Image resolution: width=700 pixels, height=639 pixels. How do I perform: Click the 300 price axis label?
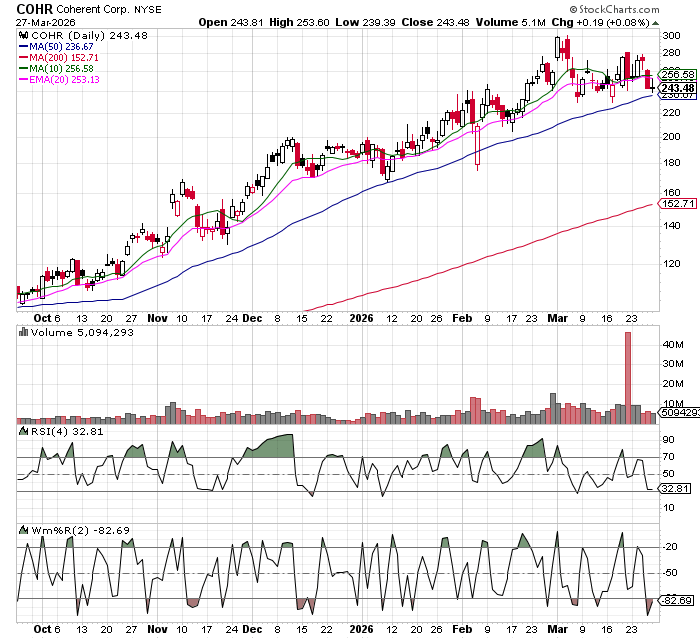click(x=671, y=36)
